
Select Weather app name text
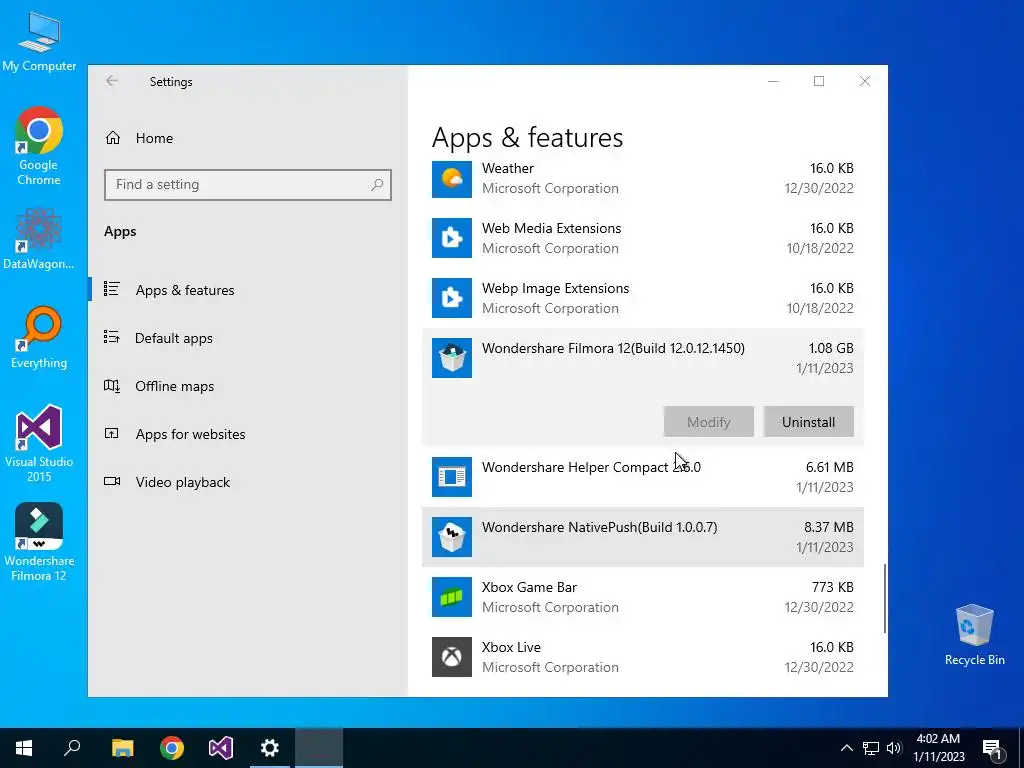pos(507,168)
